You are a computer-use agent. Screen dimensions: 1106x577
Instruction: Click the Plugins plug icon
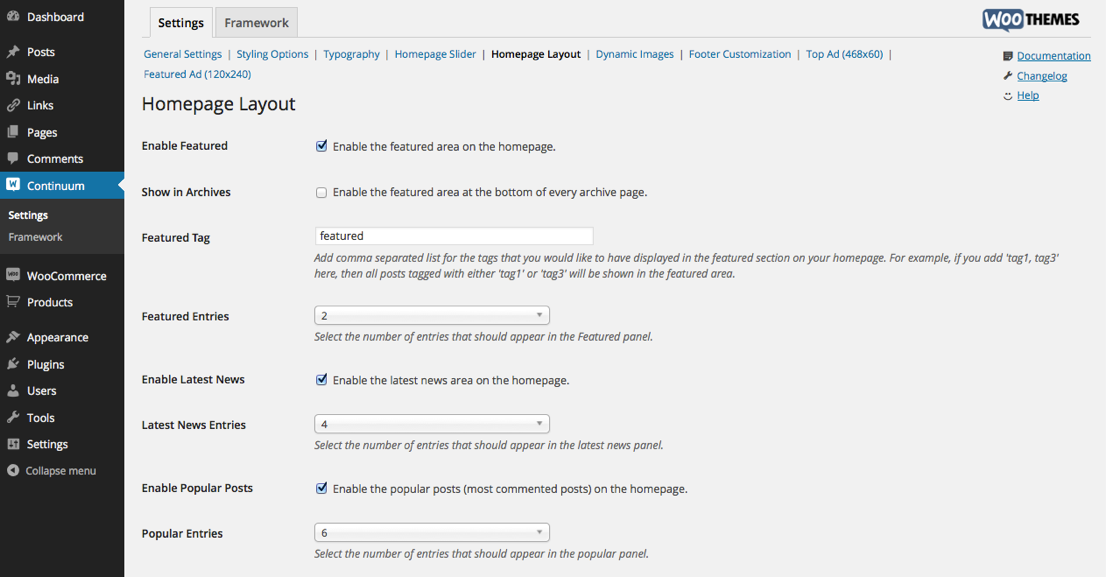coord(13,364)
